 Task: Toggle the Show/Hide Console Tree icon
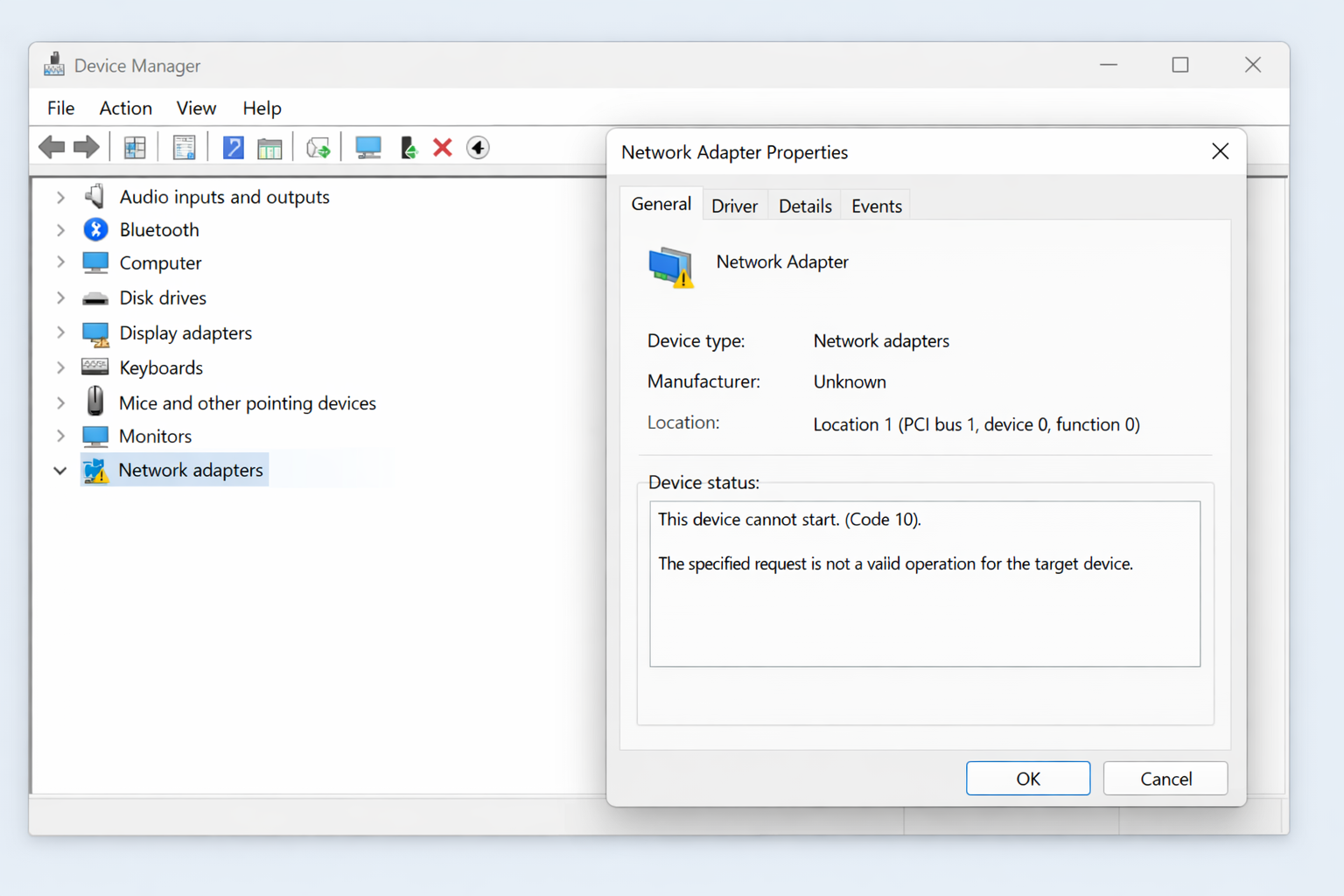click(134, 147)
